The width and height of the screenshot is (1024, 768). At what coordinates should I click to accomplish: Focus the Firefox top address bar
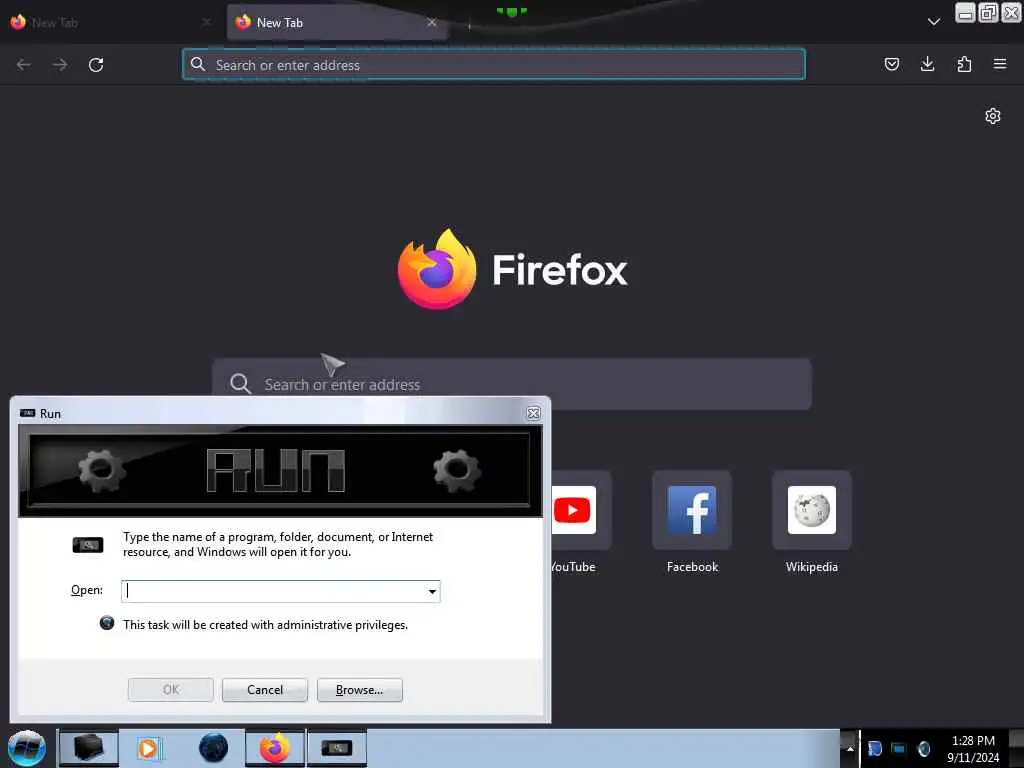coord(494,65)
